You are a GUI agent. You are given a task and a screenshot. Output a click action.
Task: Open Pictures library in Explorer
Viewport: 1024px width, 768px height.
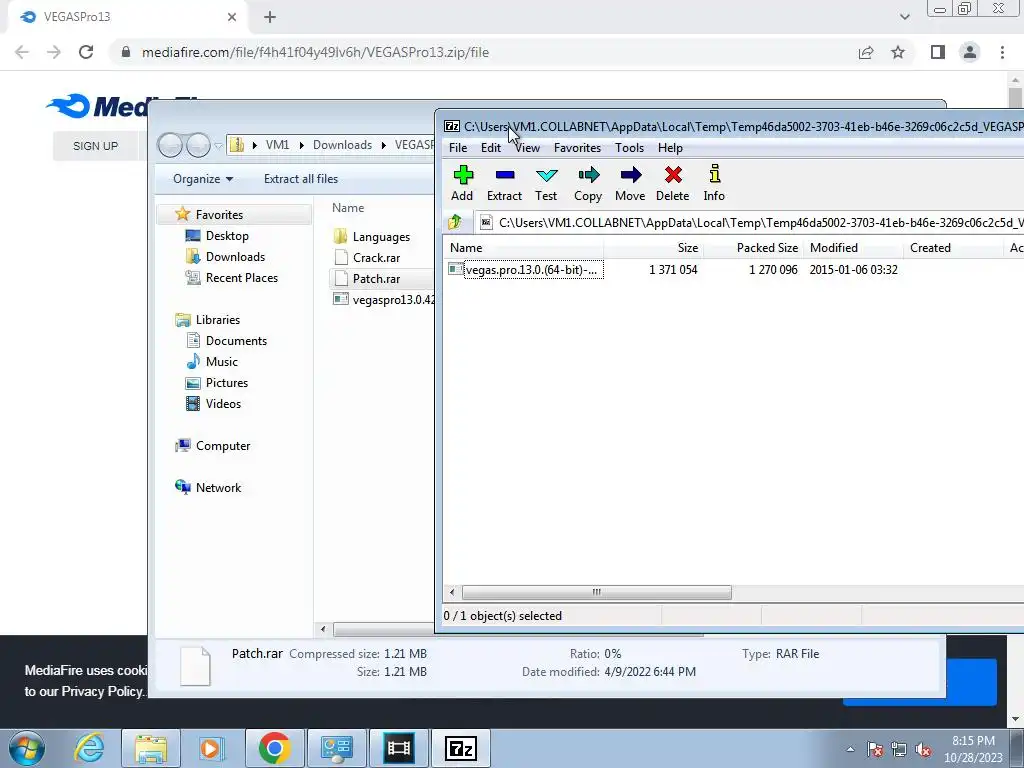coord(227,383)
